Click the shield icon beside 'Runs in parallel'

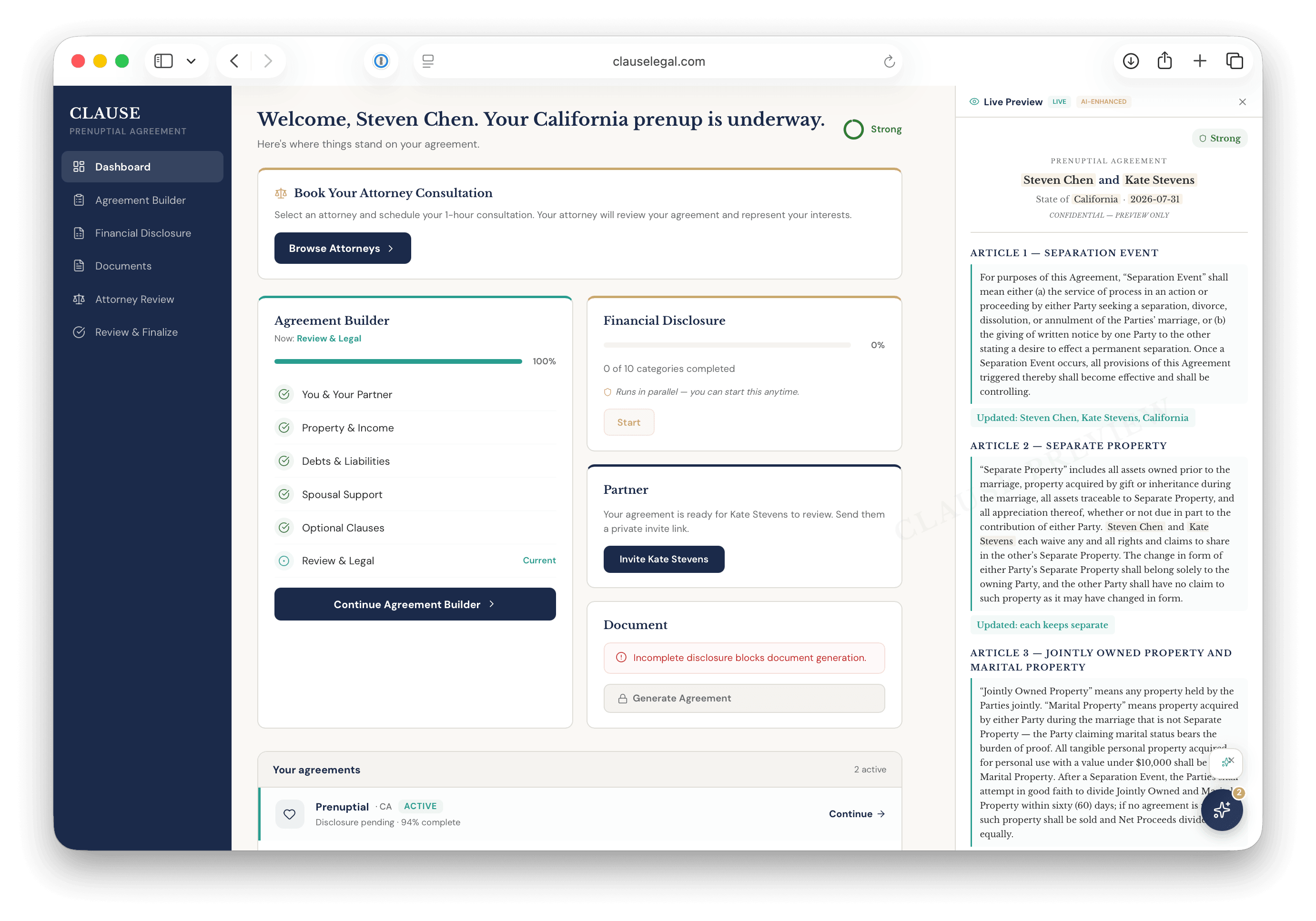pyautogui.click(x=607, y=392)
